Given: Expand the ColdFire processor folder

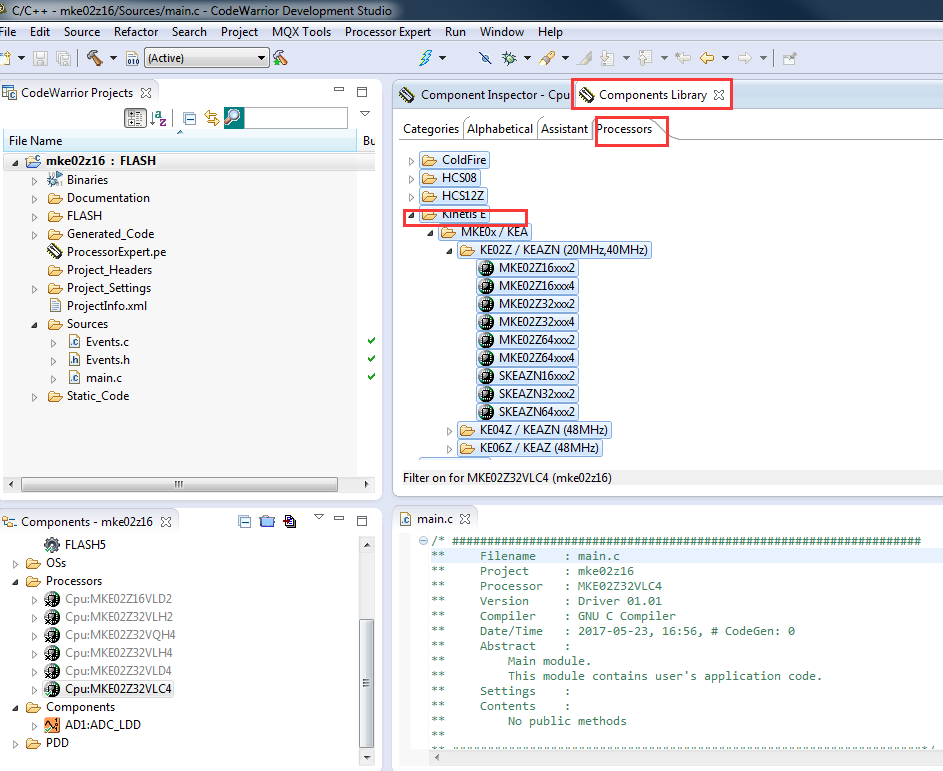Looking at the screenshot, I should 410,161.
